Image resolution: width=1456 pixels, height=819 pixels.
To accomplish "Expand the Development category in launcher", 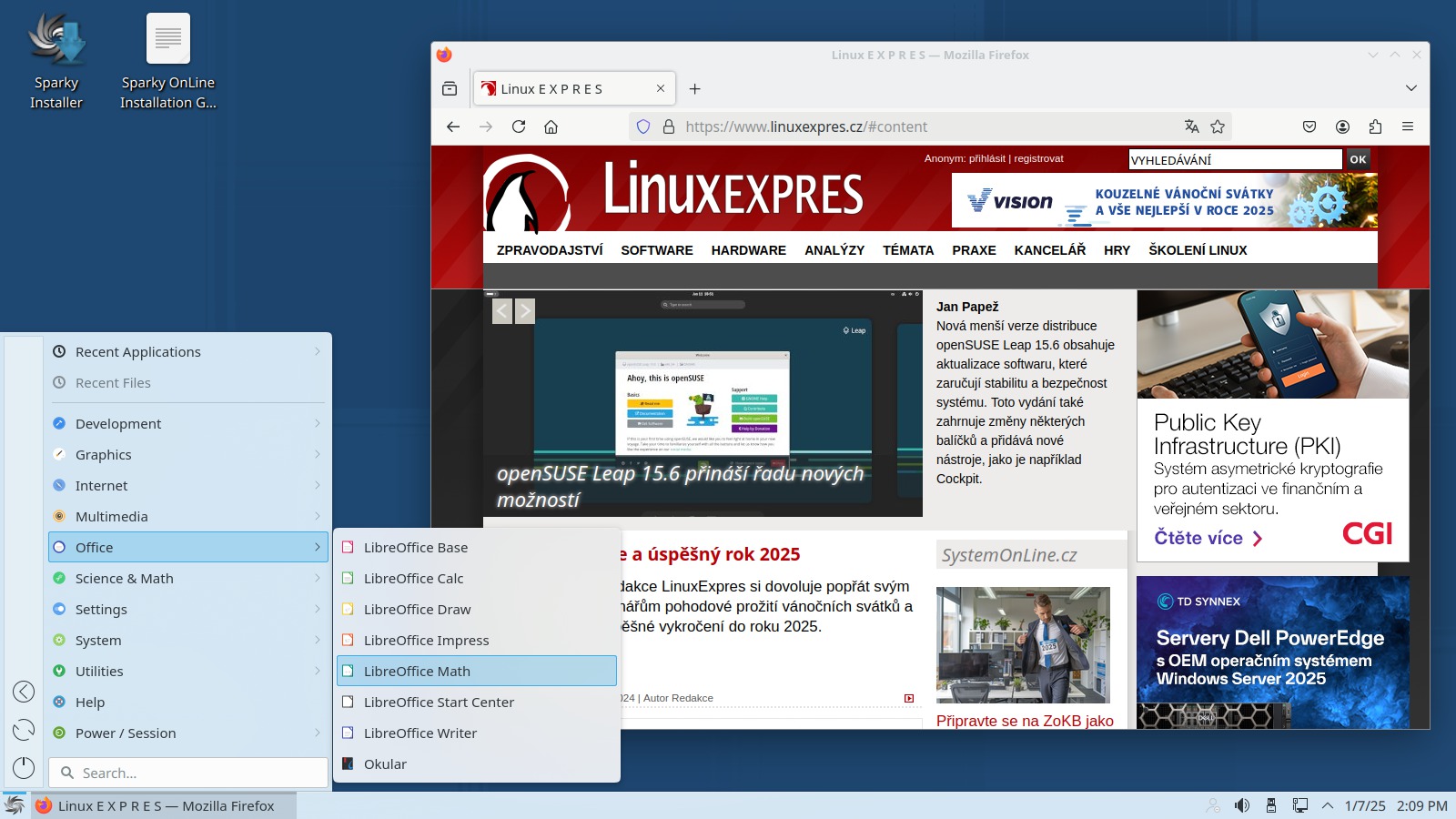I will (x=187, y=424).
